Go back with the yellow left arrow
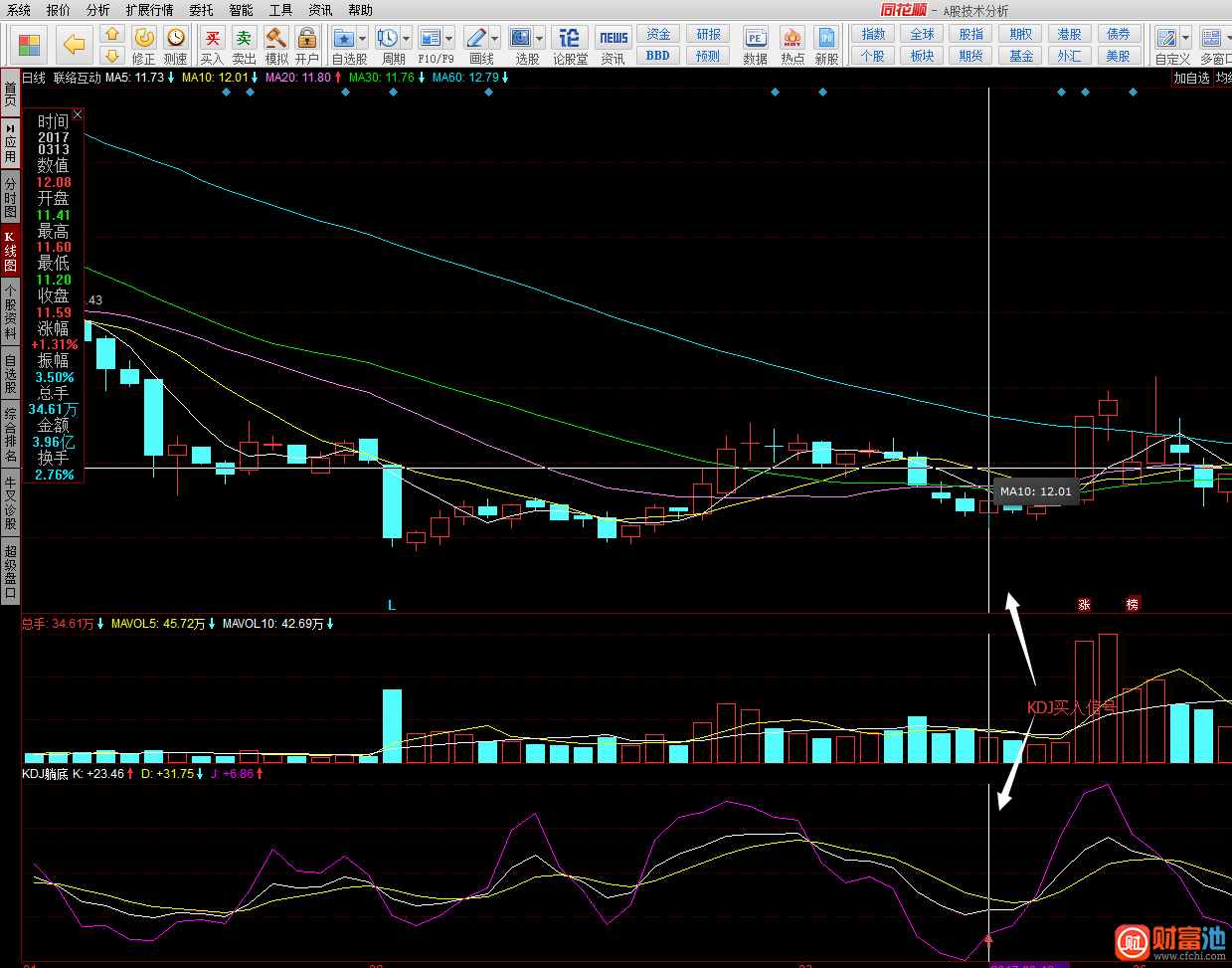Screen dimensions: 1232x968 (74, 44)
